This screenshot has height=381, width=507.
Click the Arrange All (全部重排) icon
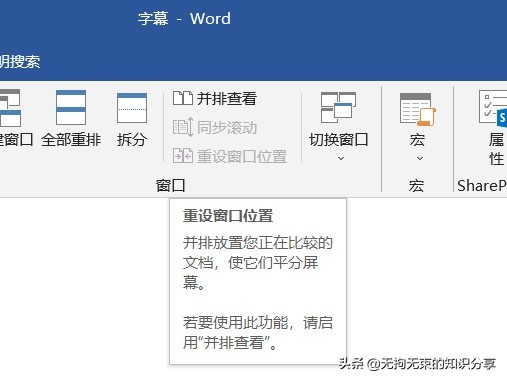(x=71, y=107)
